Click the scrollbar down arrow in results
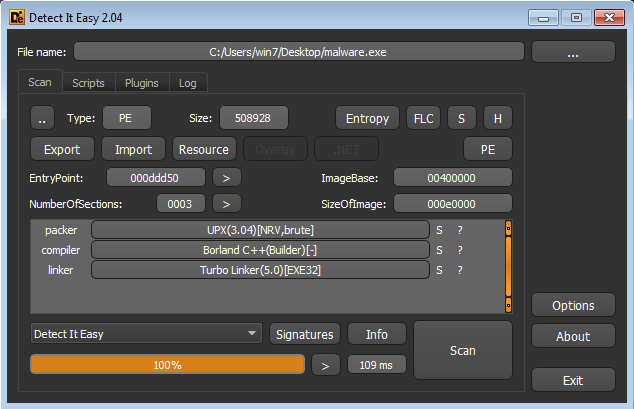This screenshot has width=634, height=409. pos(508,305)
